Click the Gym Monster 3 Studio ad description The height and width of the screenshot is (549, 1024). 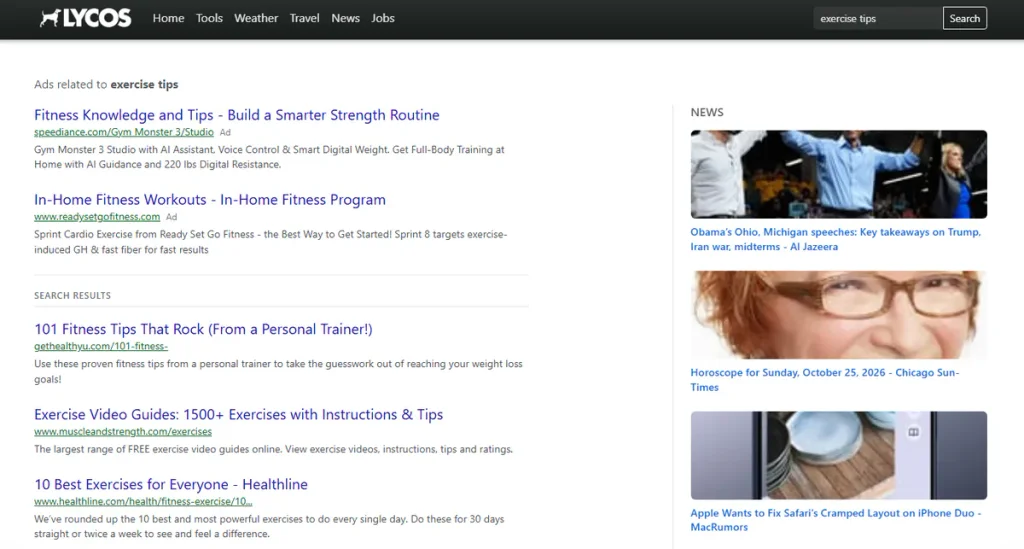click(x=269, y=157)
